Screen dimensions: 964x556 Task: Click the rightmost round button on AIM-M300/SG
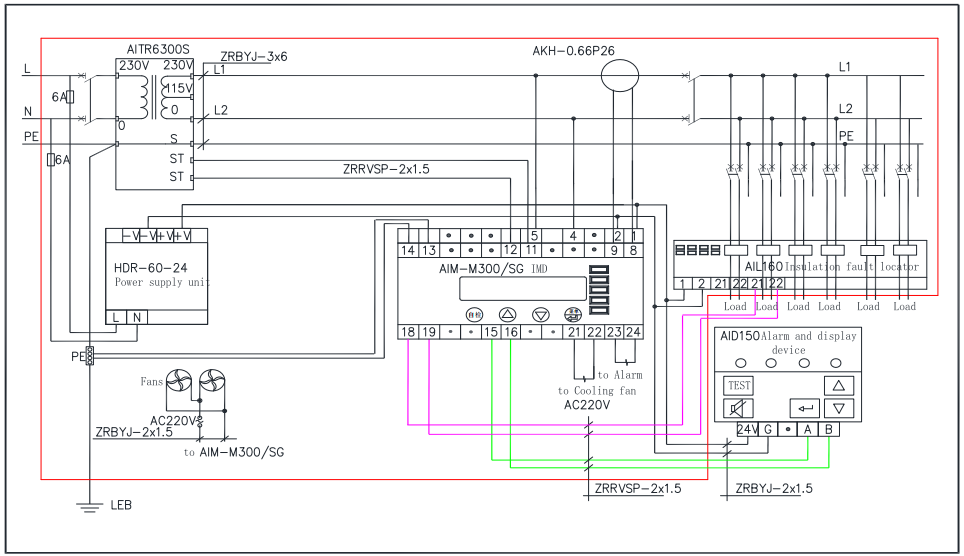click(x=573, y=315)
